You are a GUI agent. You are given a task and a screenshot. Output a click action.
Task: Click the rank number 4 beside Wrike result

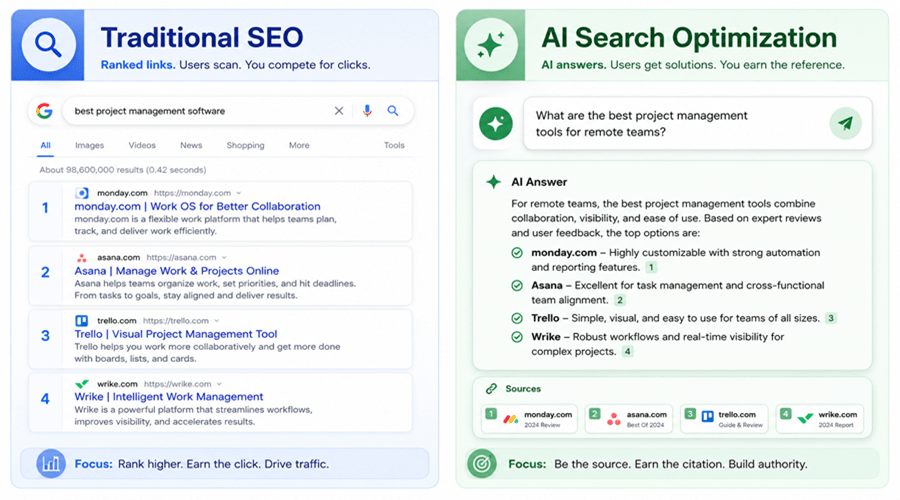[45, 398]
